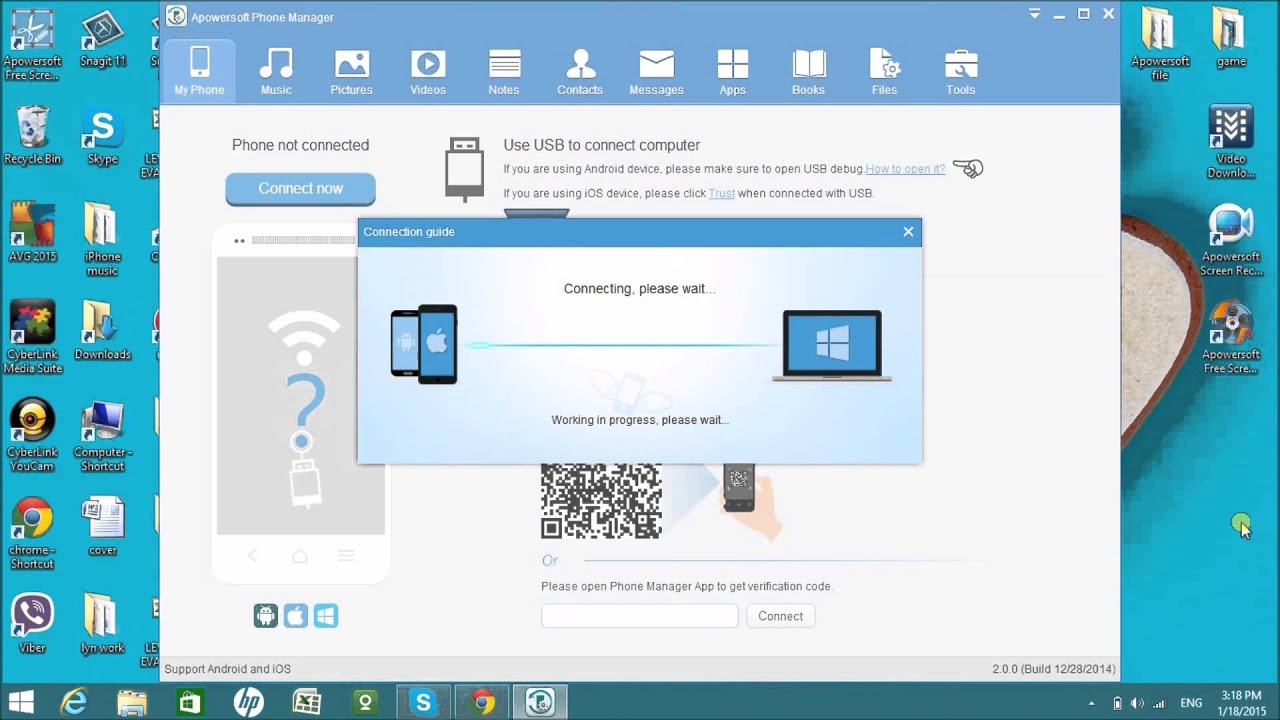Show hidden system tray icons
The image size is (1280, 720).
pos(1092,703)
